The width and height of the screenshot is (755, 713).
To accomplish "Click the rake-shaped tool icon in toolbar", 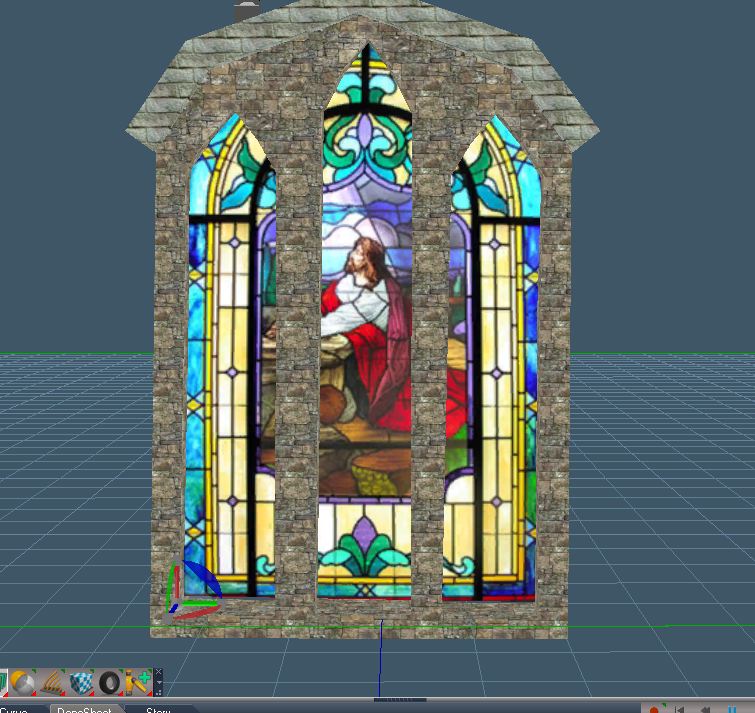I will [52, 682].
